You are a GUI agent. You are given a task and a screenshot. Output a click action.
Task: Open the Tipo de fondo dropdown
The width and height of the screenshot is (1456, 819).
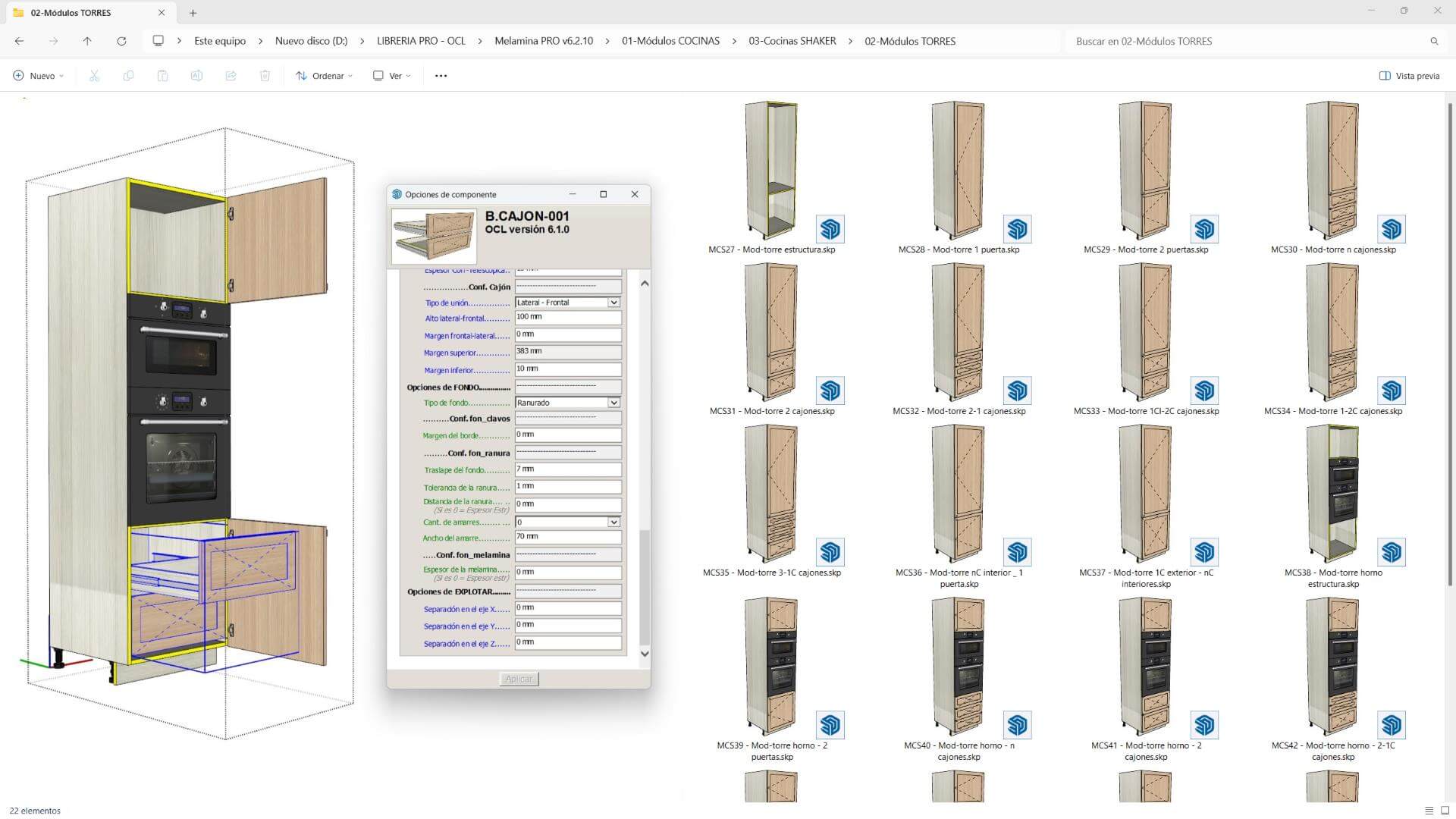click(613, 403)
